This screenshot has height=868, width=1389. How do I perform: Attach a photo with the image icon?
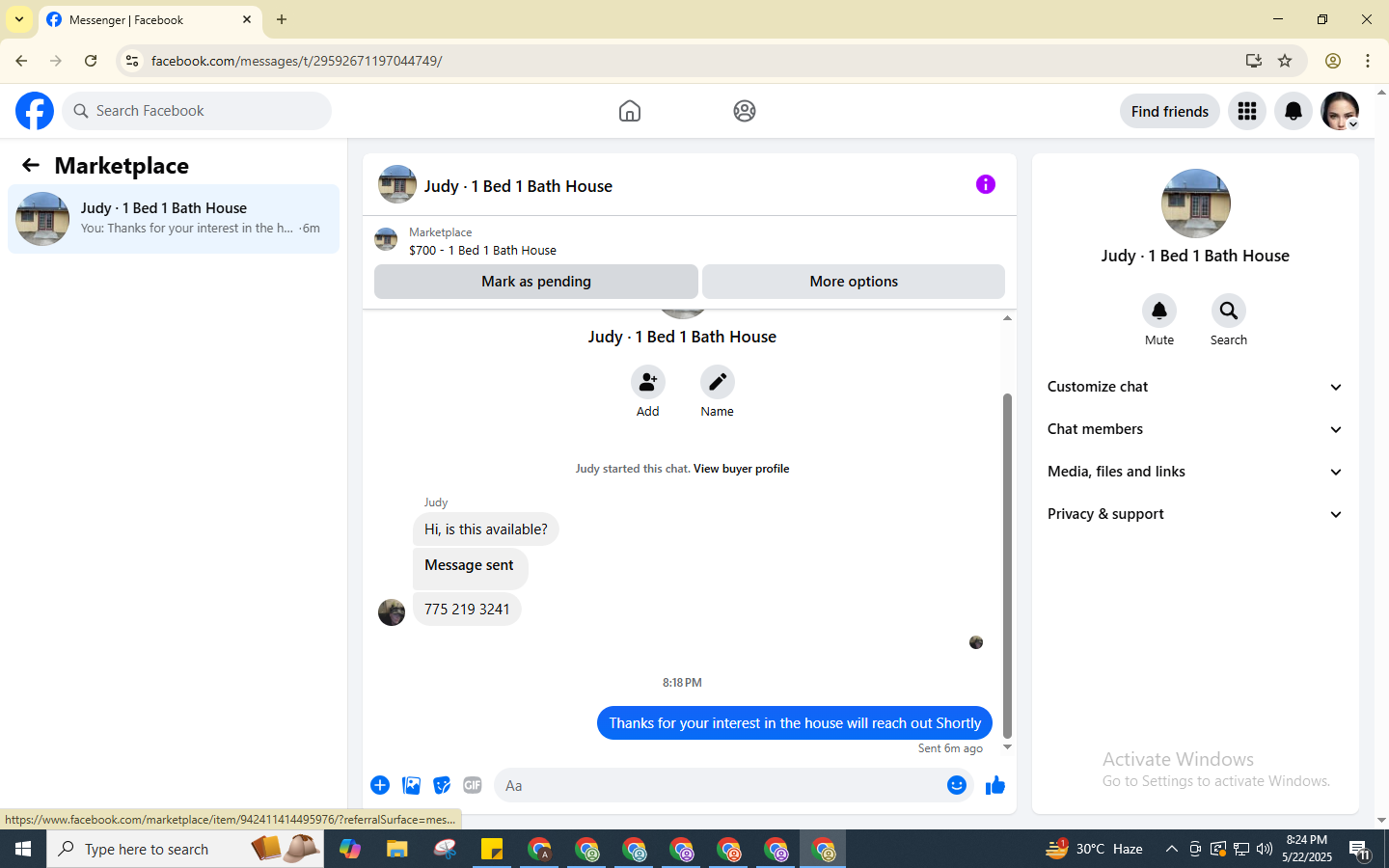412,785
